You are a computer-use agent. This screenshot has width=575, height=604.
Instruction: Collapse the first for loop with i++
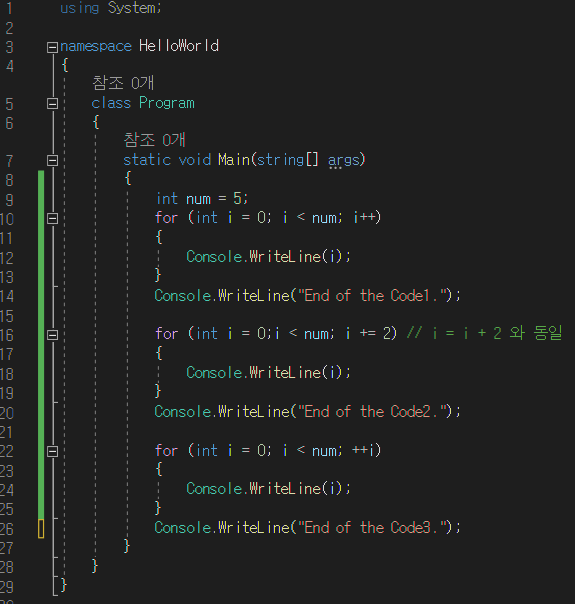click(52, 218)
